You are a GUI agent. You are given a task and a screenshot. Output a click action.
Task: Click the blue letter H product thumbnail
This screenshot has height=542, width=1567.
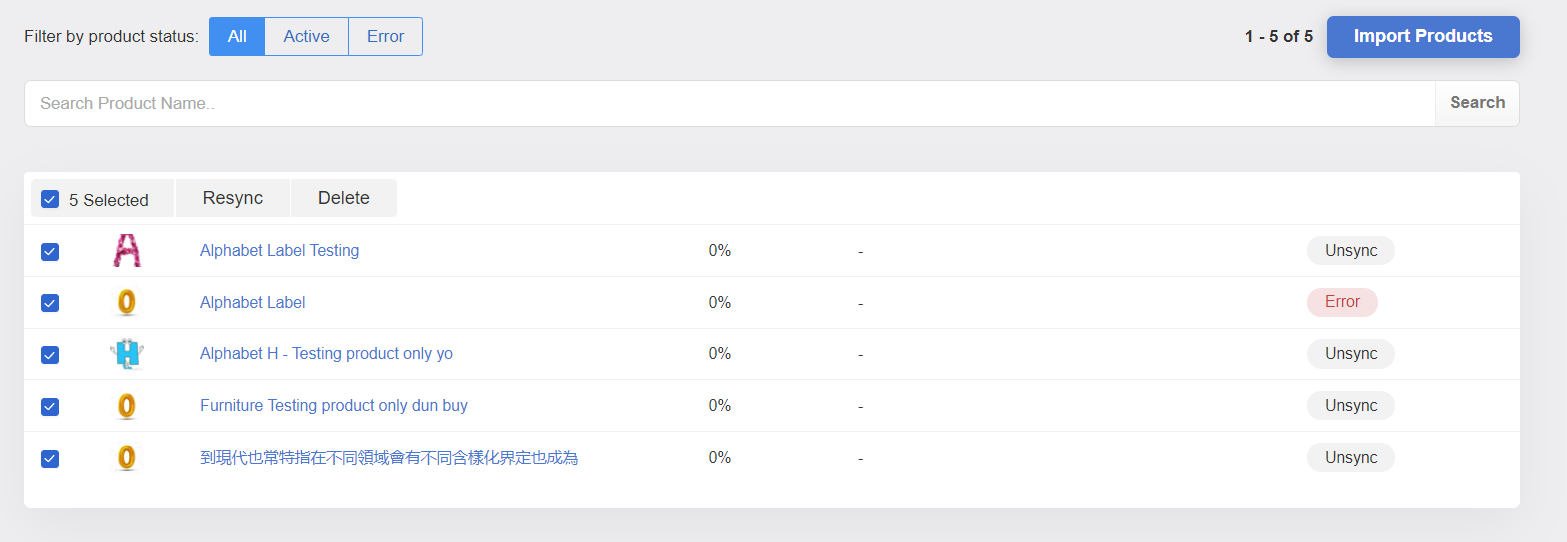(127, 354)
